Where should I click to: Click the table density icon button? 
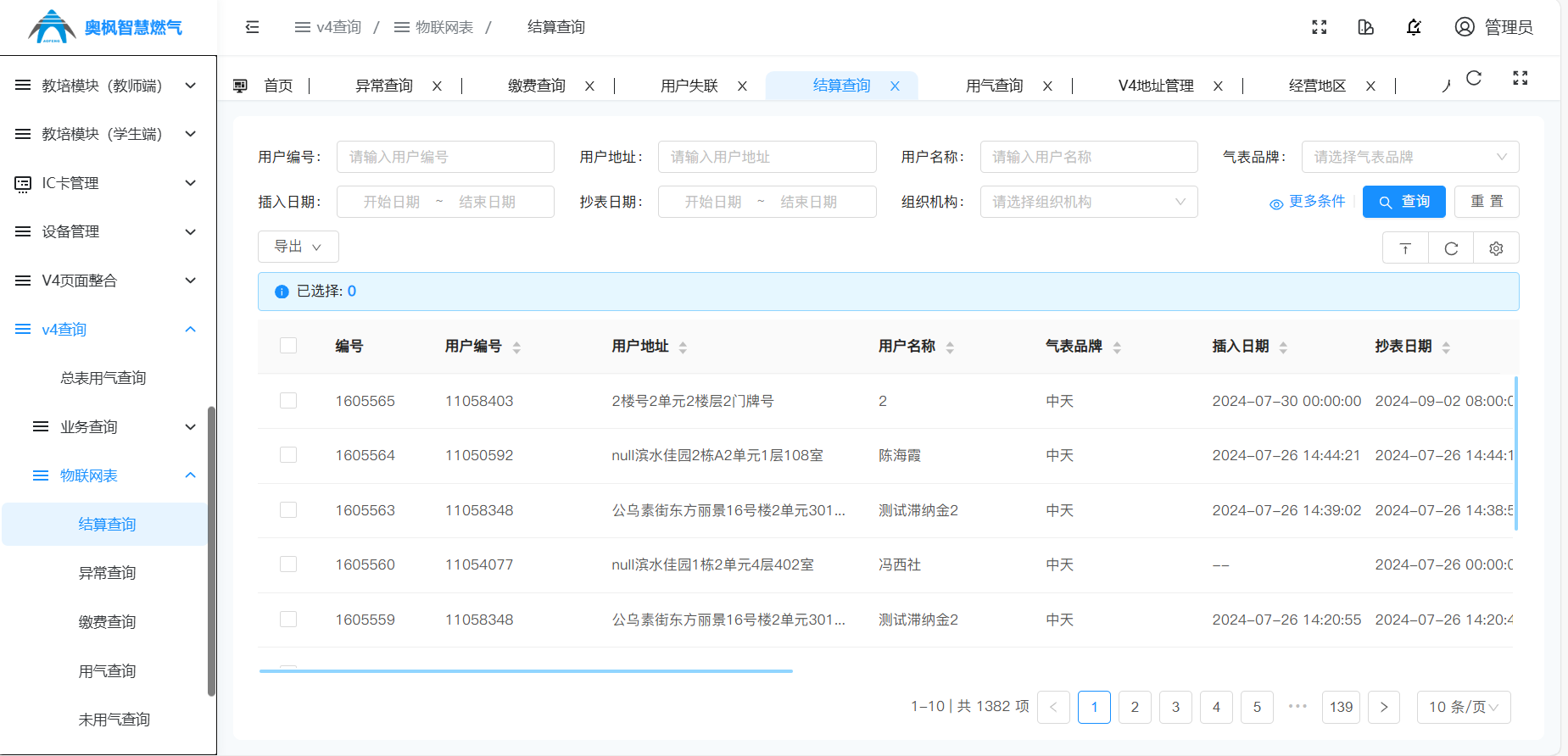(1405, 248)
